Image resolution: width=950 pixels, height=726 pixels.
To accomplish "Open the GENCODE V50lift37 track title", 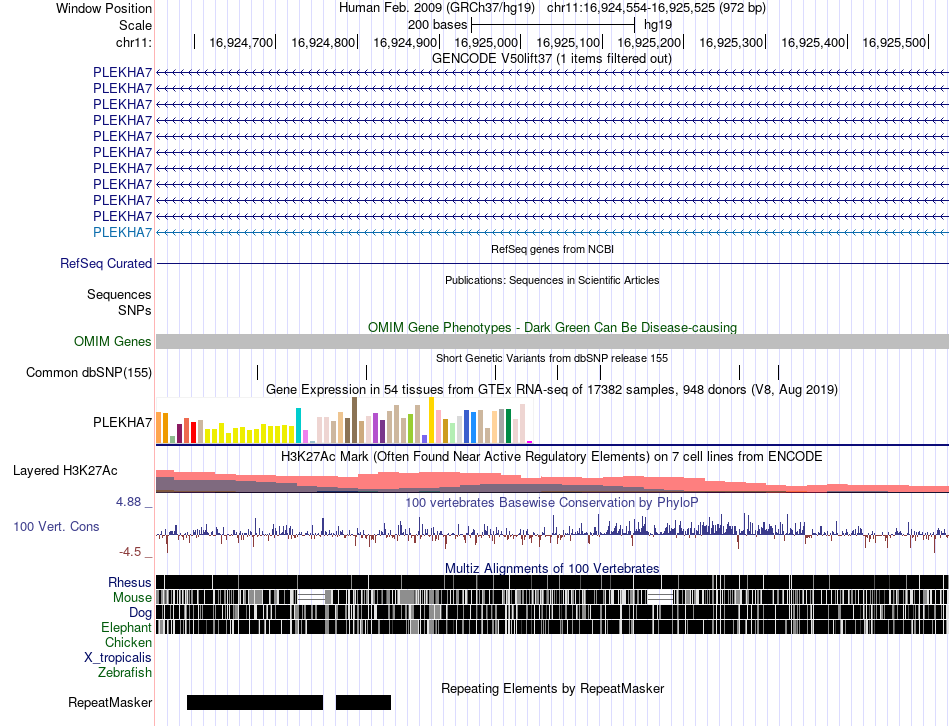I will pos(551,59).
